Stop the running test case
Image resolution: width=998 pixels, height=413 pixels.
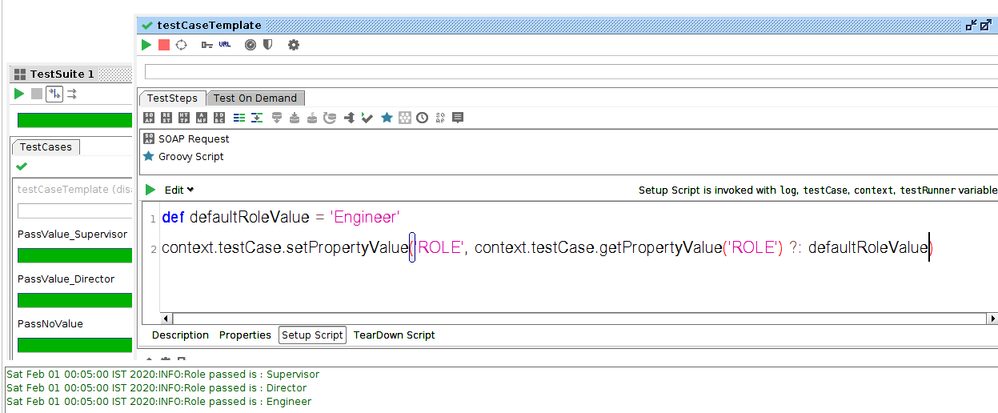164,45
